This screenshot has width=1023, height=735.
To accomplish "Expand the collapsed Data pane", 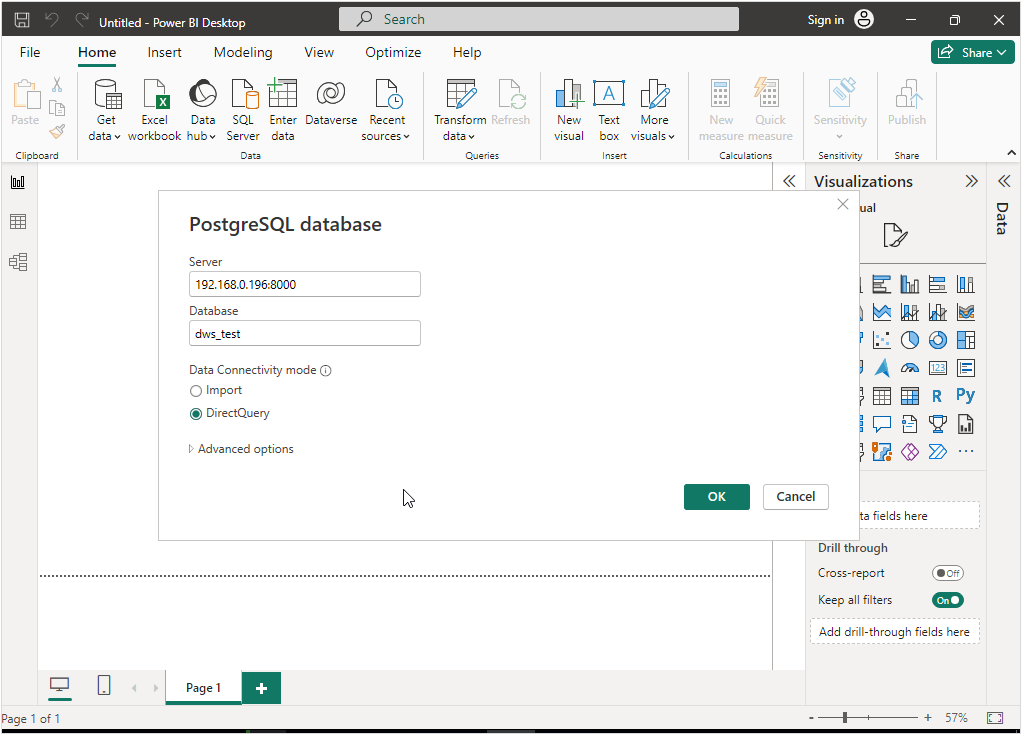I will click(x=1004, y=181).
